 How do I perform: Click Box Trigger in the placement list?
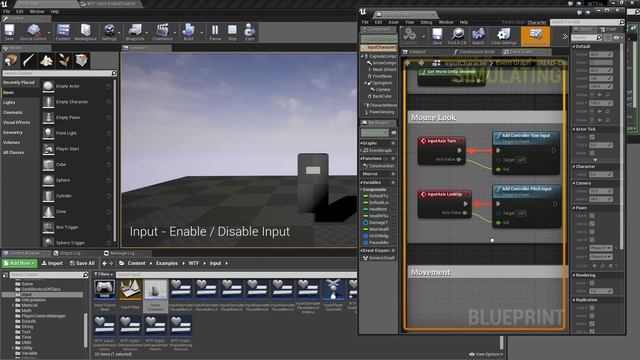[x=78, y=227]
